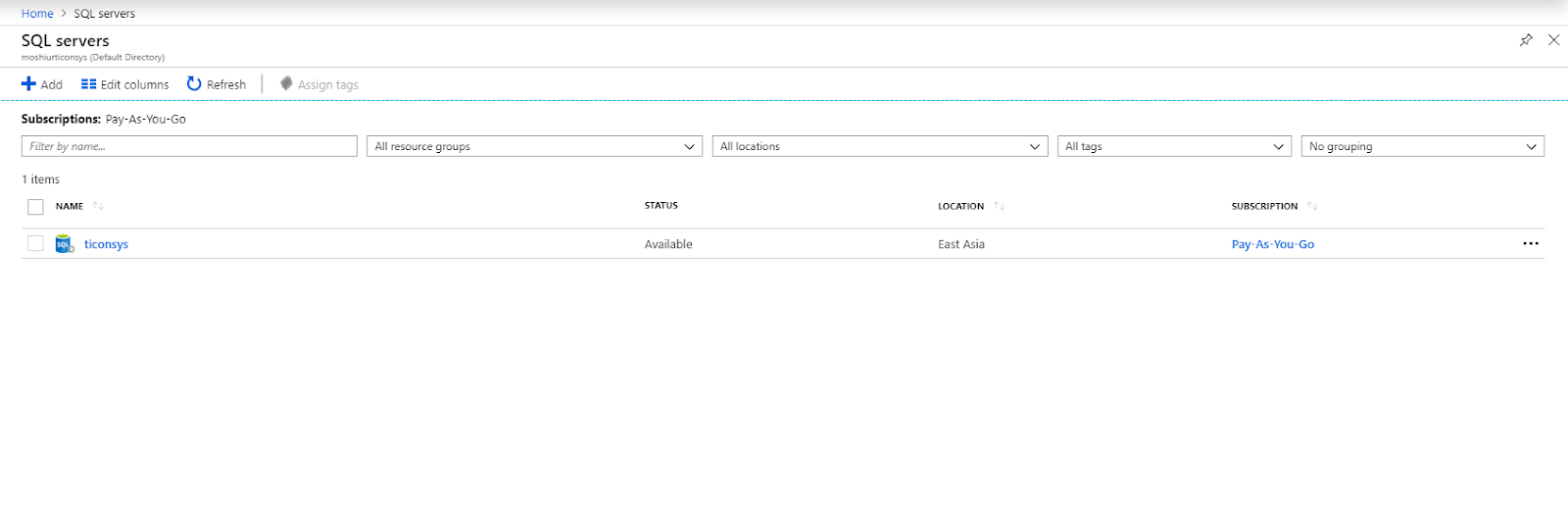Open the ticonsys row ellipsis menu
The height and width of the screenshot is (507, 1568).
click(1531, 243)
